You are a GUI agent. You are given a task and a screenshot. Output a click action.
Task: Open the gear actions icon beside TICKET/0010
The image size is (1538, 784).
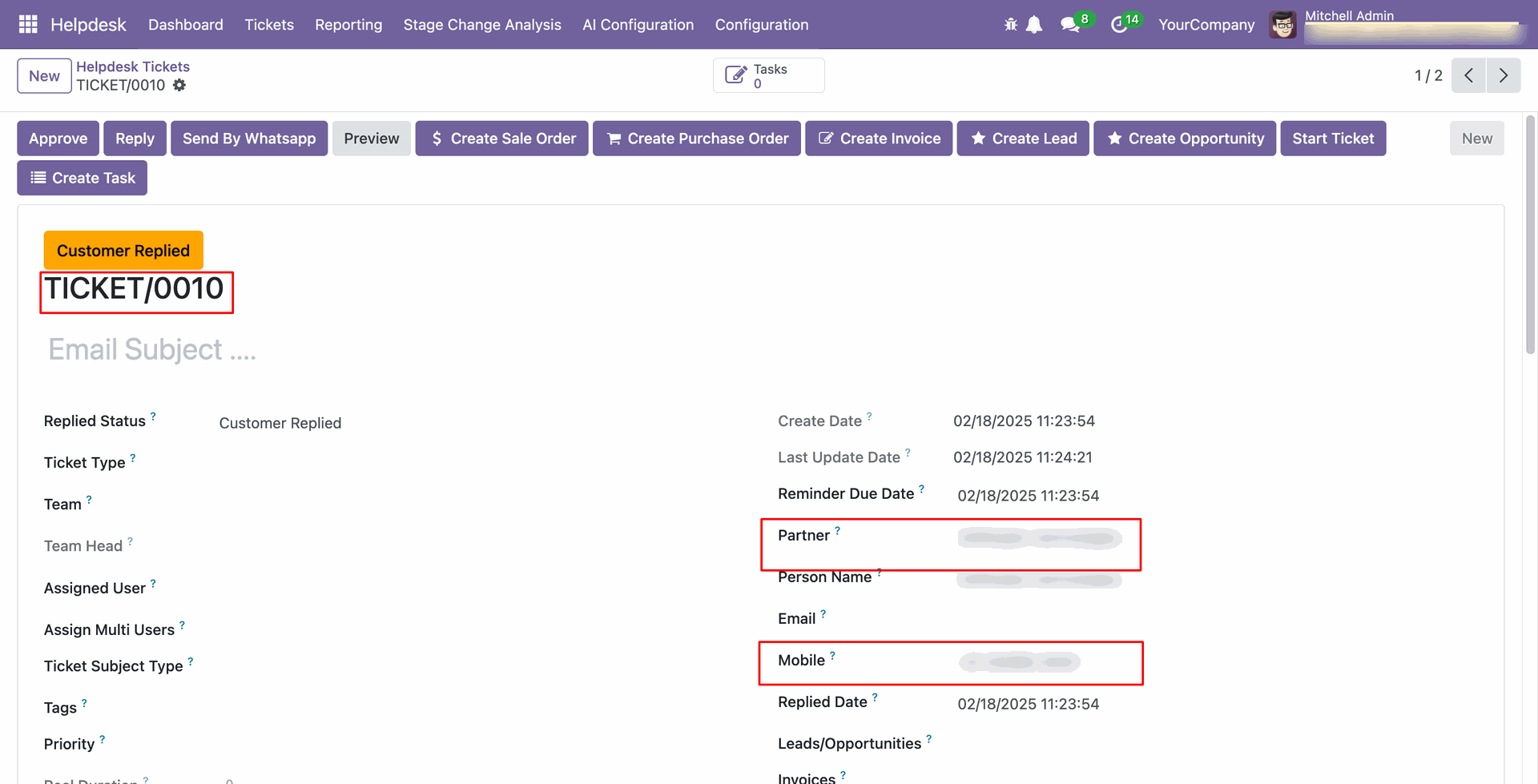point(179,85)
